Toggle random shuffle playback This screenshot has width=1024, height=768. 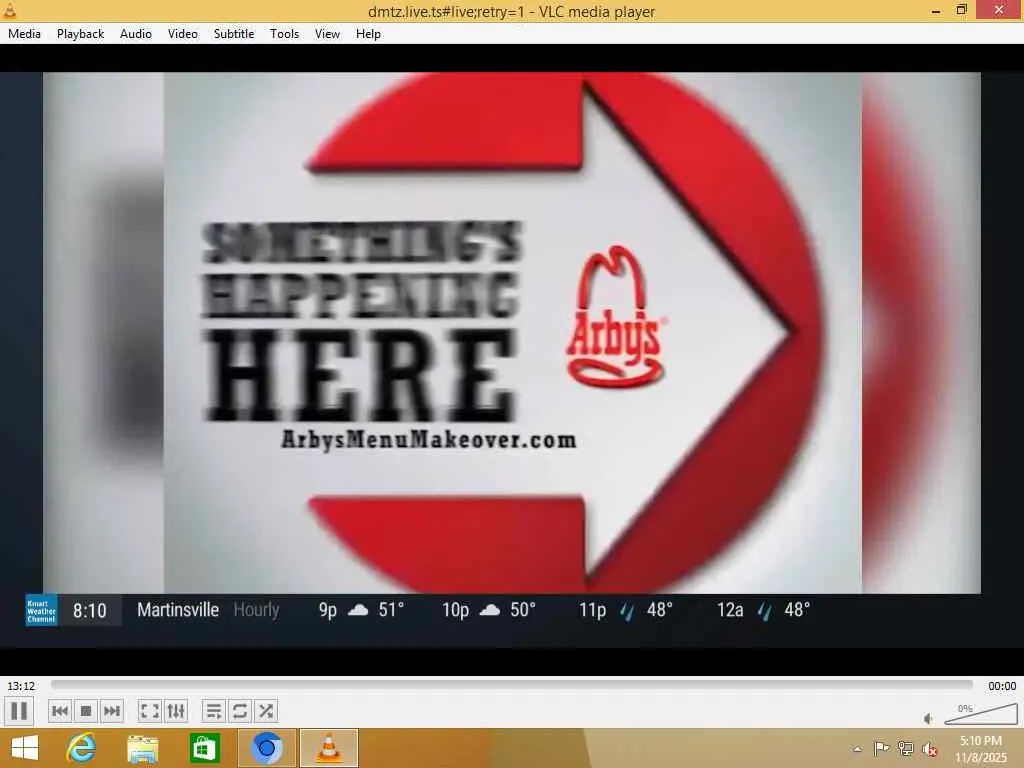point(266,711)
